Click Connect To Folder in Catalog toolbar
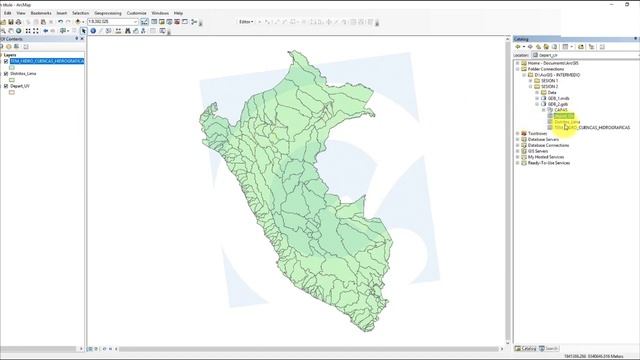 (x=581, y=47)
